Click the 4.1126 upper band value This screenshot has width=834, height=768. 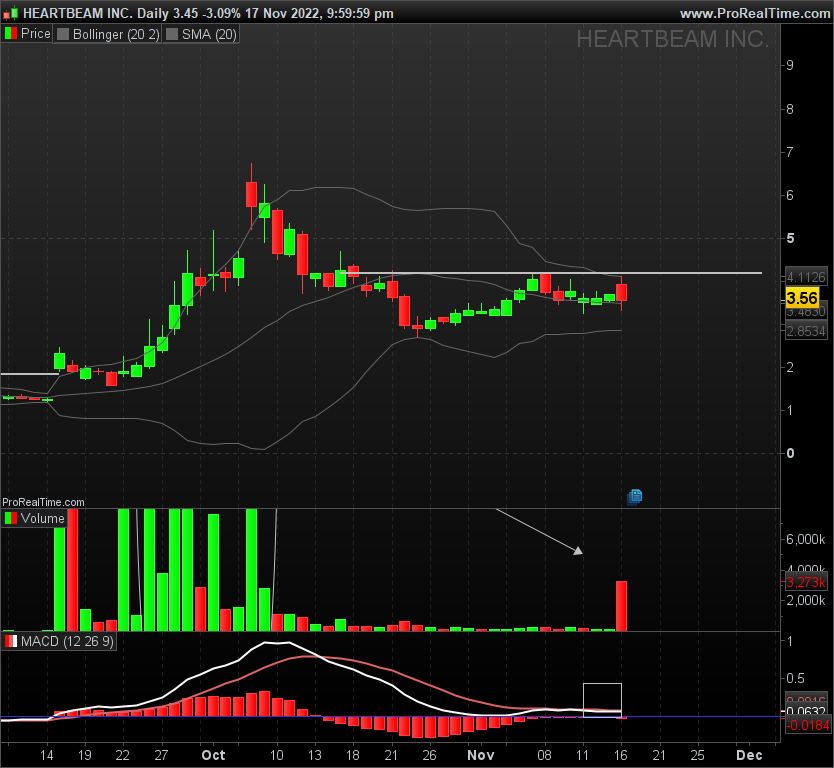[x=806, y=277]
